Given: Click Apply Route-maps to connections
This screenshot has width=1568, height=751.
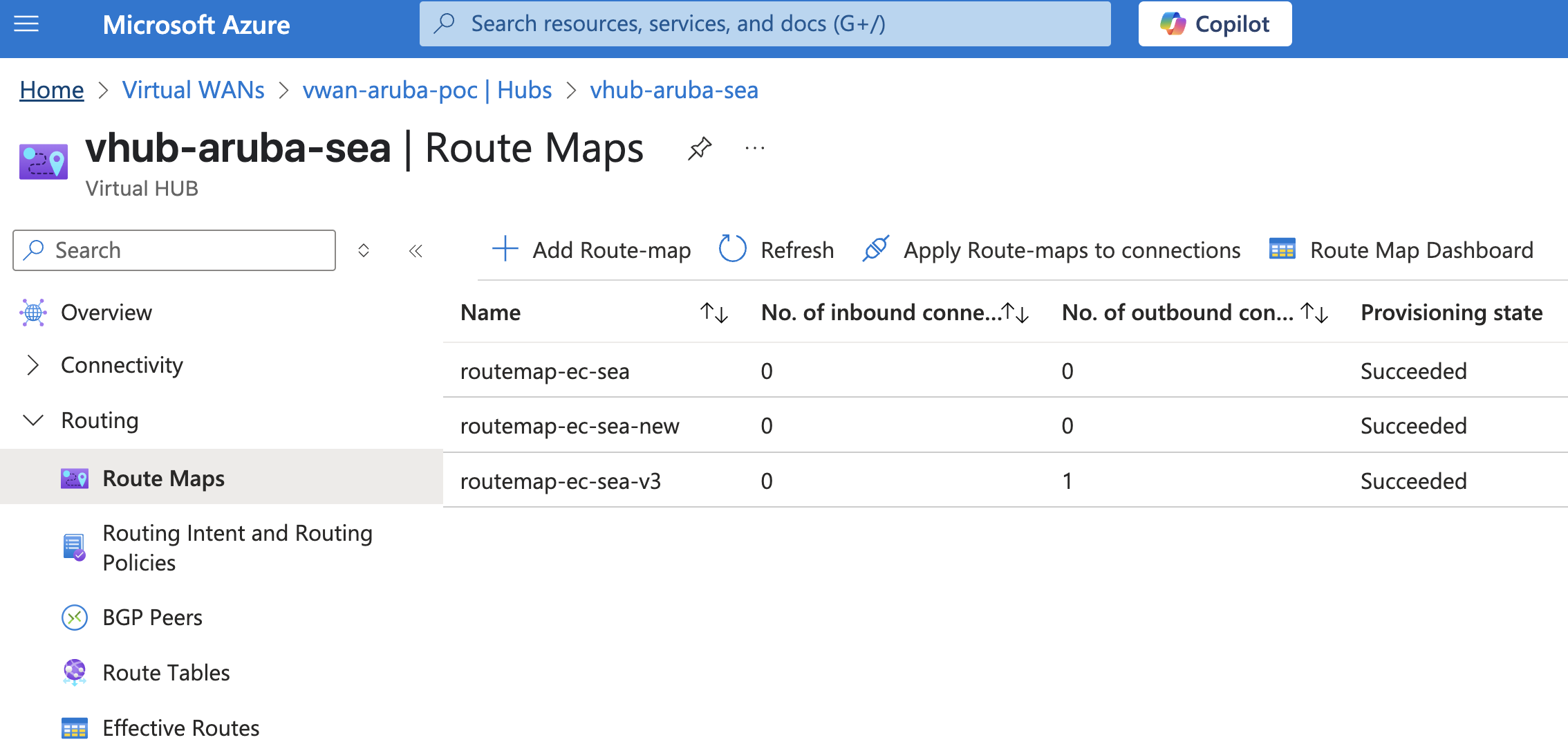Looking at the screenshot, I should click(x=1071, y=250).
